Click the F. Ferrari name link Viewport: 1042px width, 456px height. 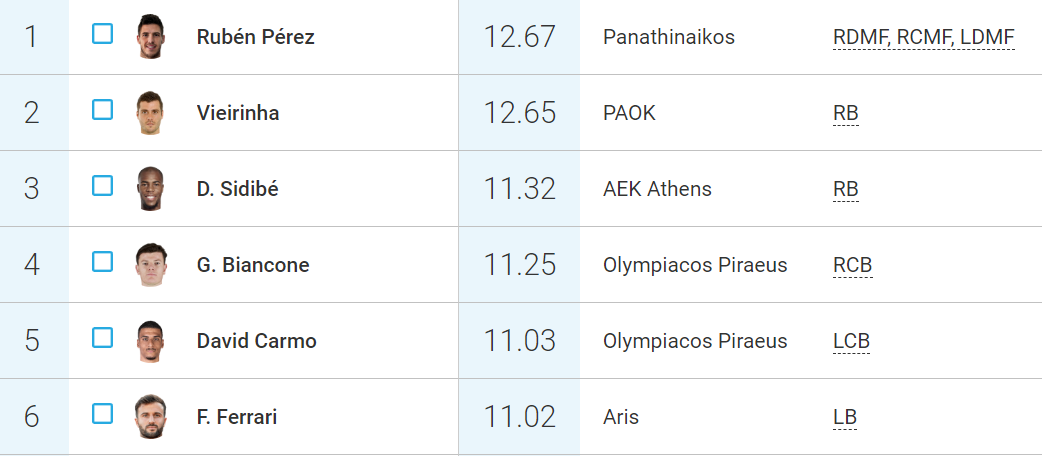pos(239,418)
